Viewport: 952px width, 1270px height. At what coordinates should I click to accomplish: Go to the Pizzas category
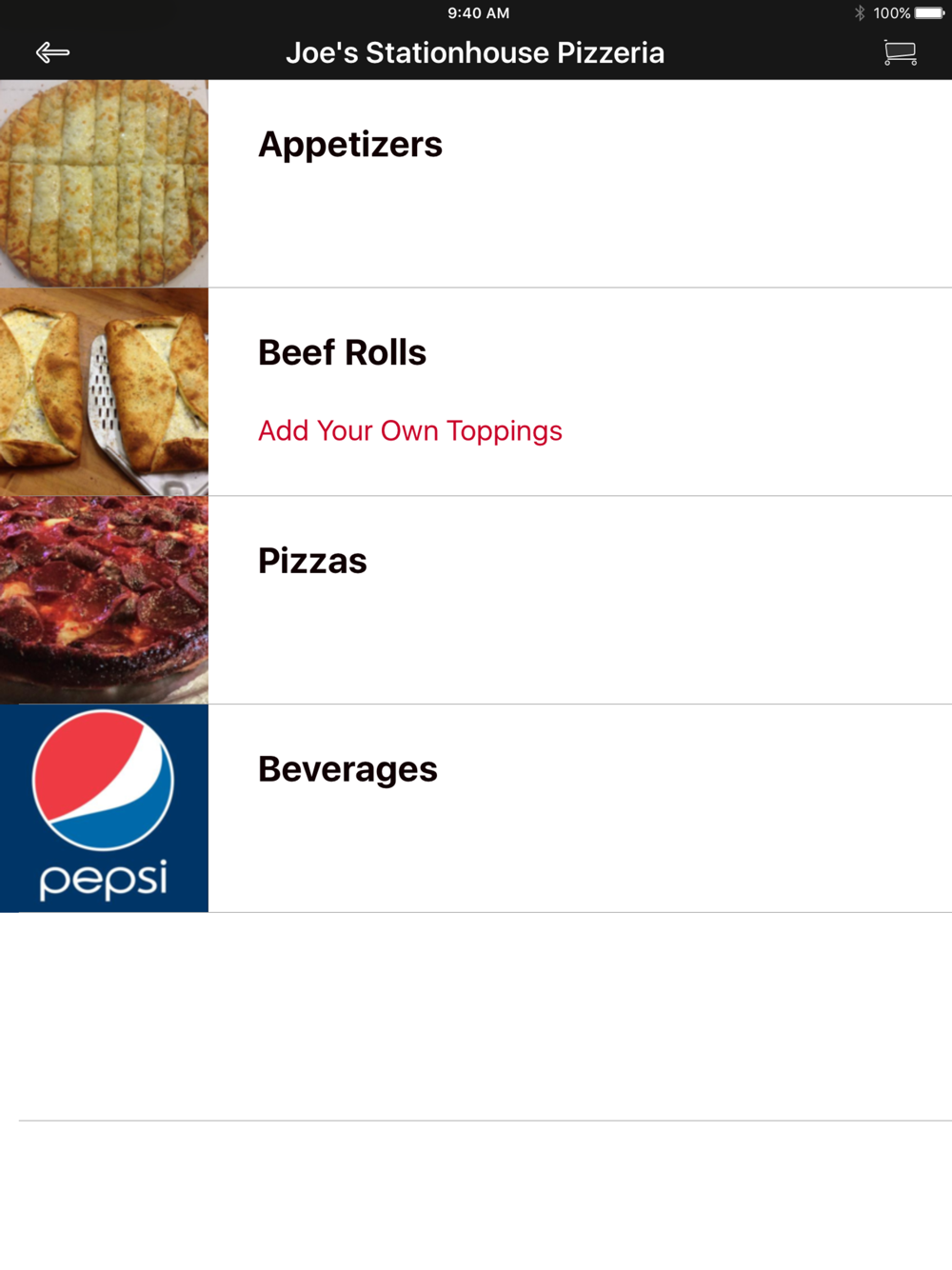tap(312, 562)
